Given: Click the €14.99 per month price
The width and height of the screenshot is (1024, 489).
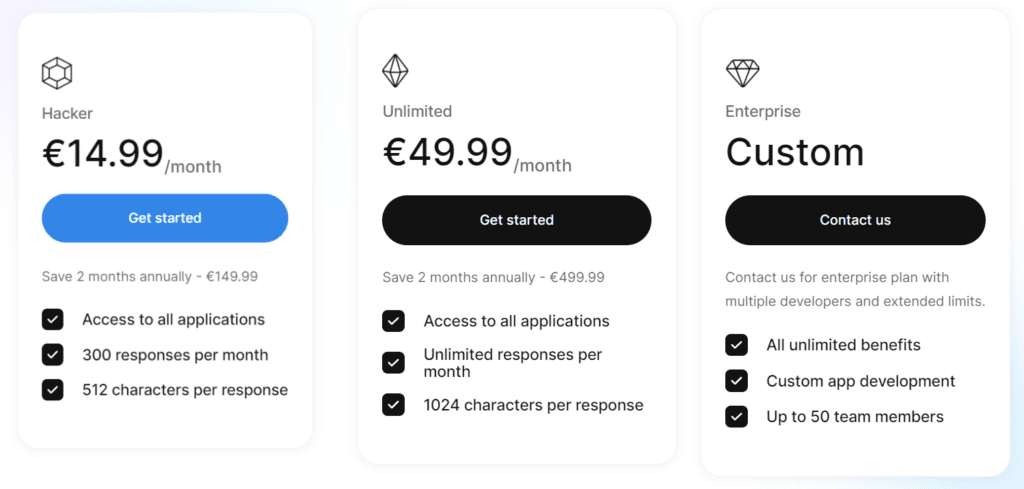Looking at the screenshot, I should pos(131,155).
